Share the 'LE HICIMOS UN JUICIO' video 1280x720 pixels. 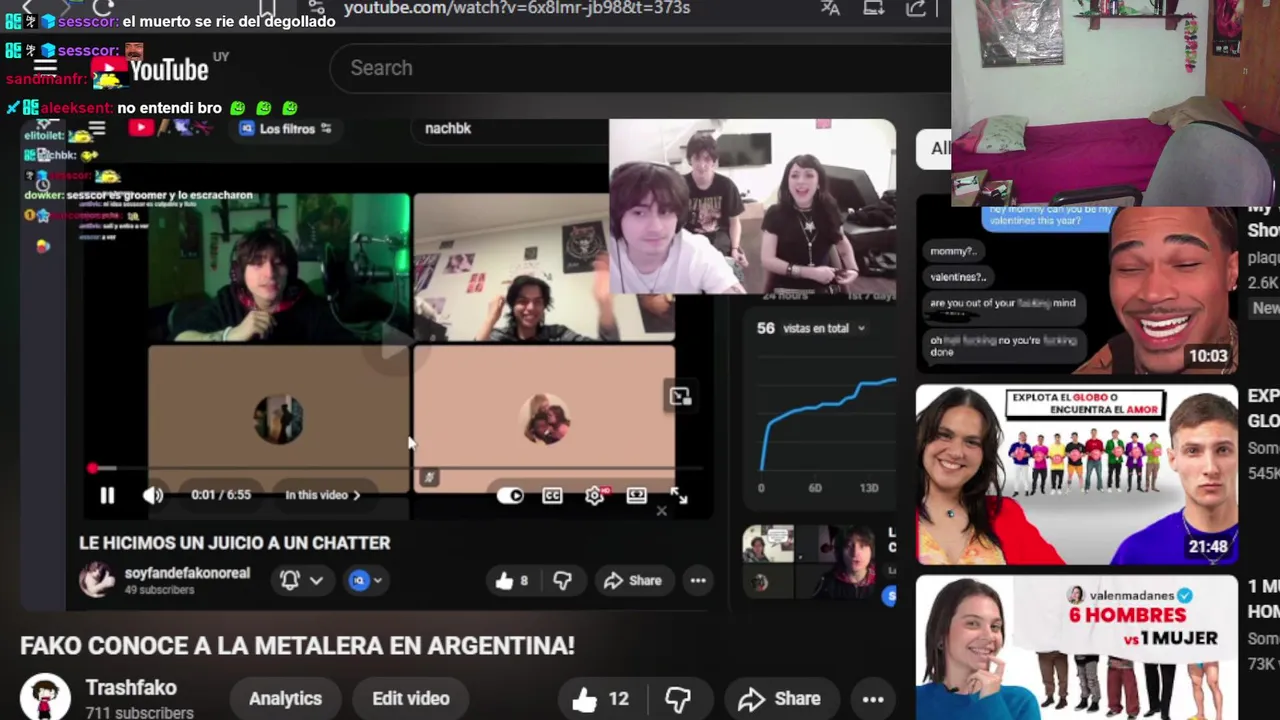[632, 580]
